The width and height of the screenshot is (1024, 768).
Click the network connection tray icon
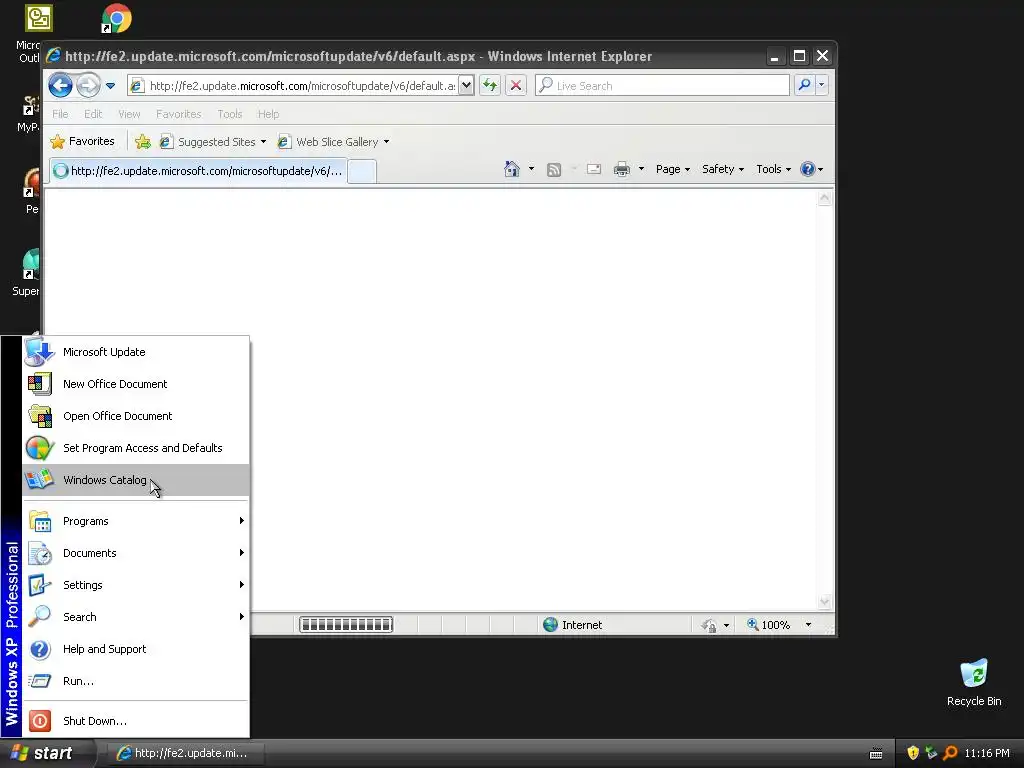tap(931, 753)
